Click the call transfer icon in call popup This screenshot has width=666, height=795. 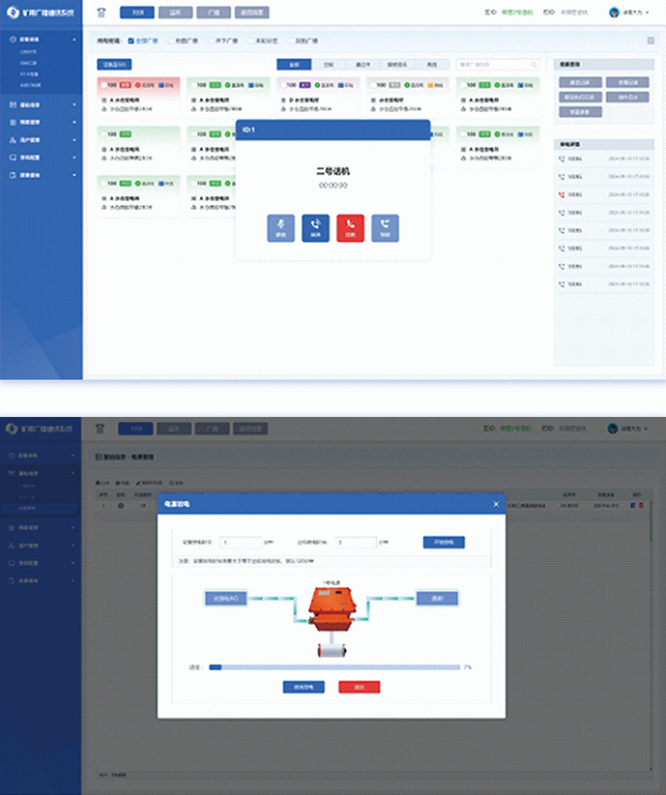tap(385, 228)
